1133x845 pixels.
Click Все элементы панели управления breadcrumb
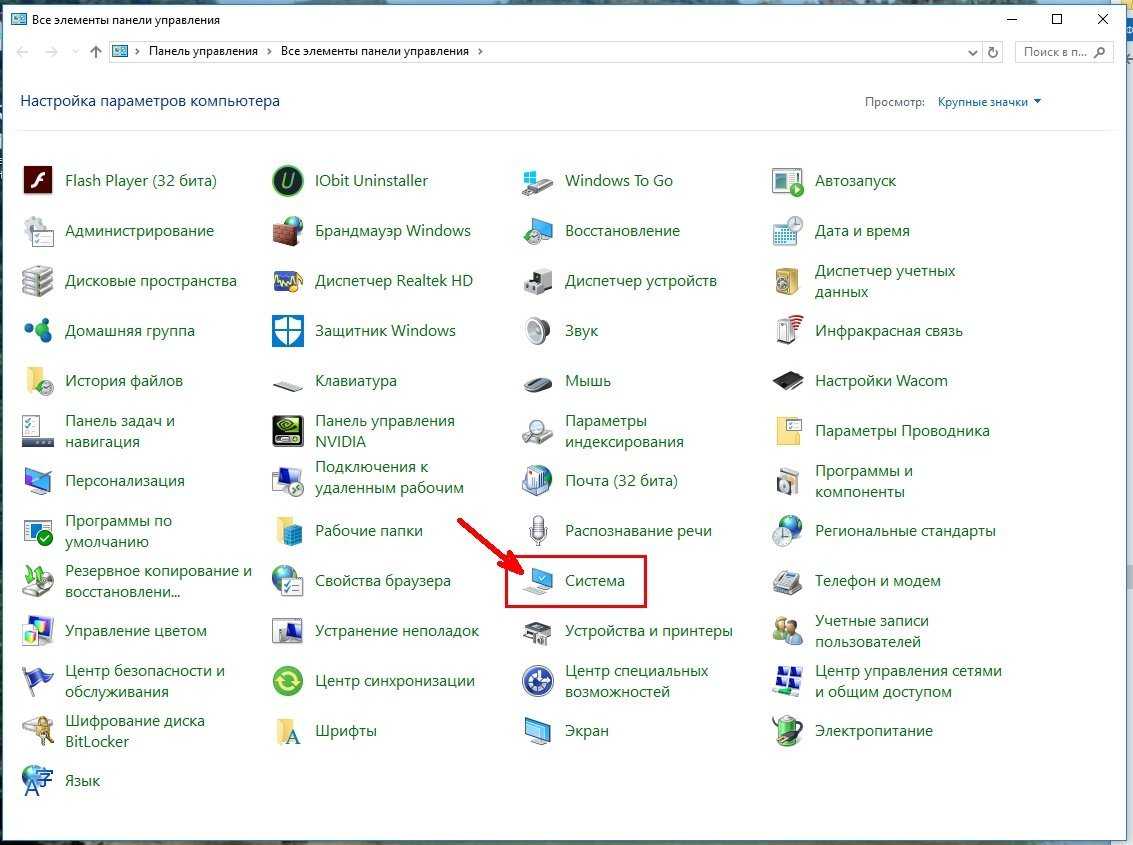coord(375,51)
